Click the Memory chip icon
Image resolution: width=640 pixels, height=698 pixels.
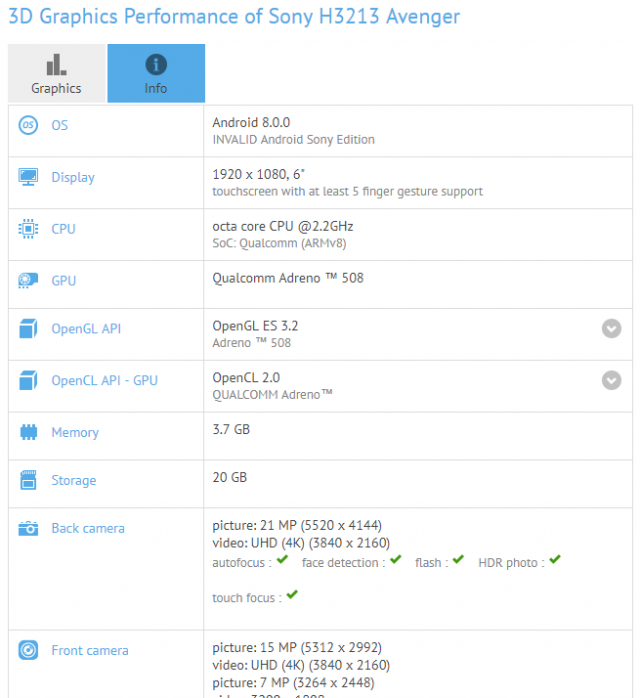[x=28, y=432]
